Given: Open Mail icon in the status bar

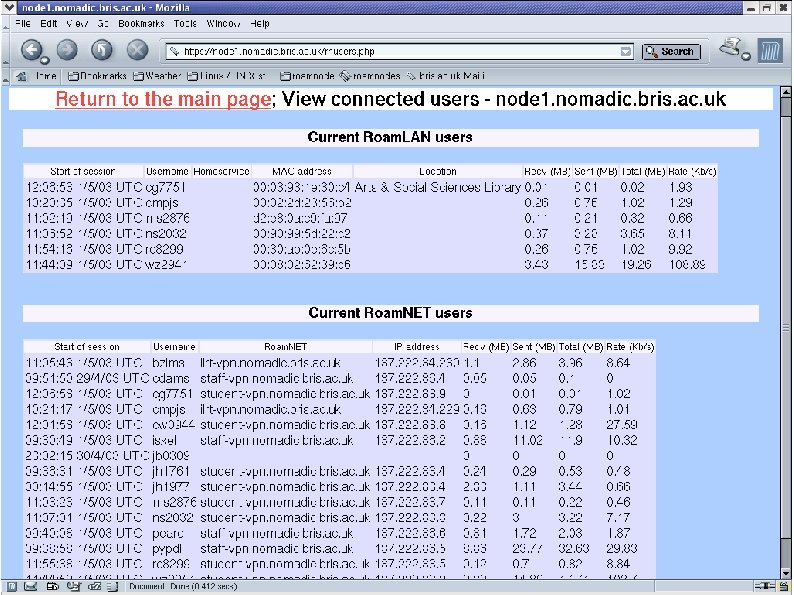Looking at the screenshot, I should [31, 586].
